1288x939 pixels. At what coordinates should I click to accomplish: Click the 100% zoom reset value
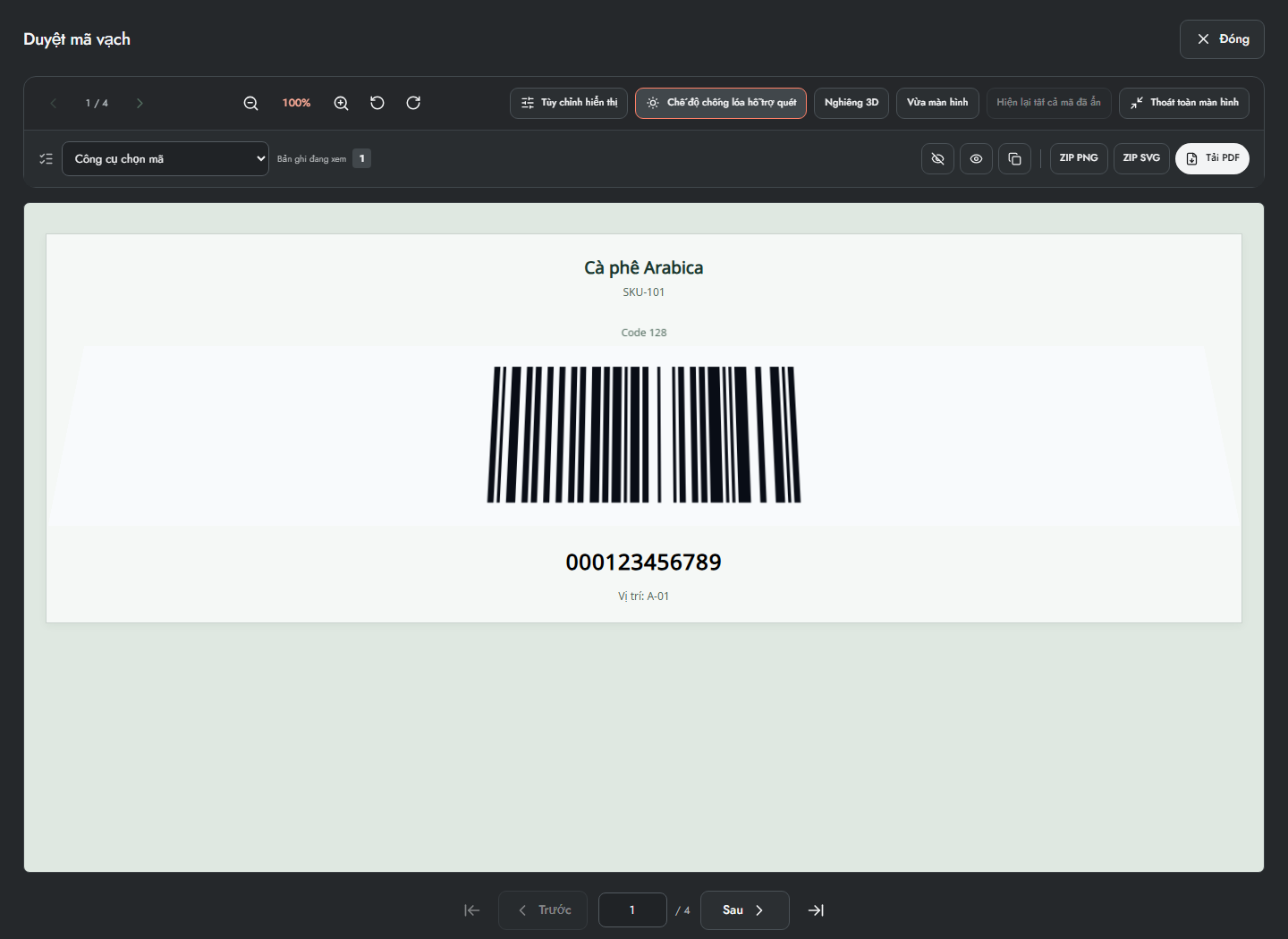point(296,103)
